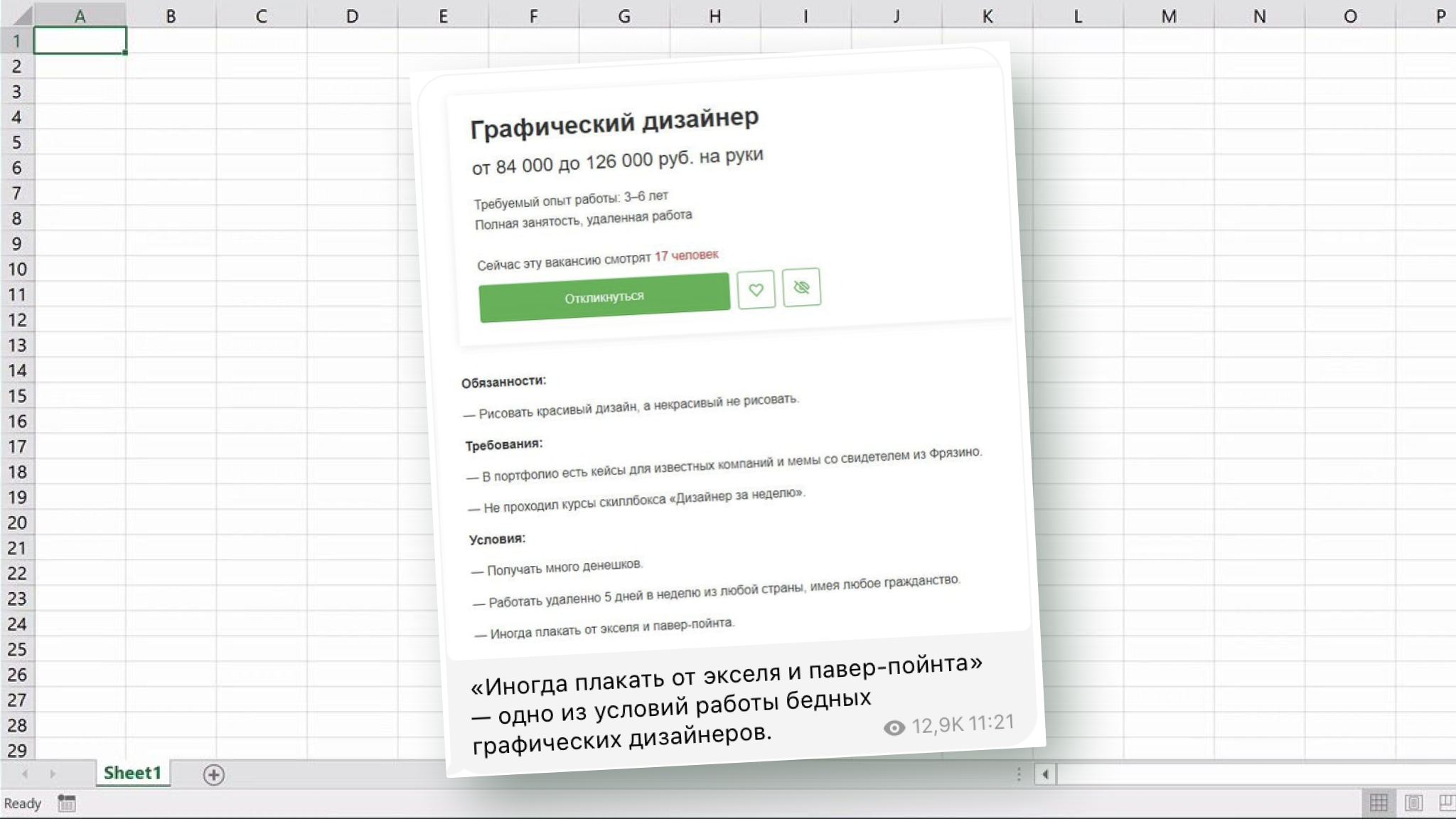Click the tab bar resize handle dots
The height and width of the screenshot is (819, 1456).
(x=1019, y=774)
